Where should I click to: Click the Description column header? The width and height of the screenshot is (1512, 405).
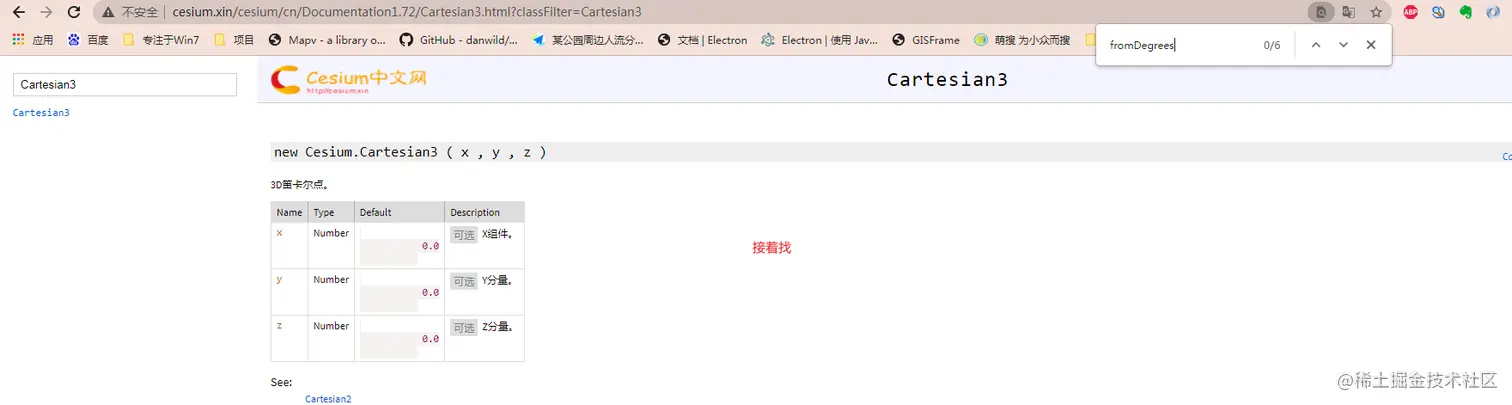(484, 212)
